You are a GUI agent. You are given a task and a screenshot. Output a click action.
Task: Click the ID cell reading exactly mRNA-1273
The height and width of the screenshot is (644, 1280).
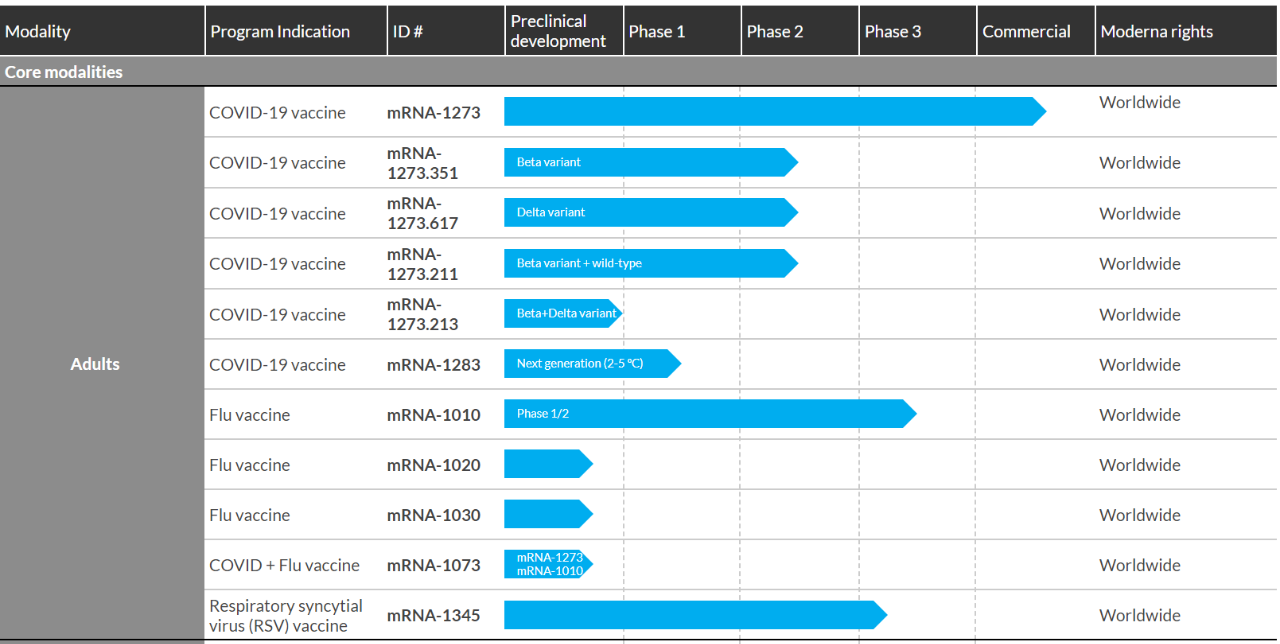[434, 113]
